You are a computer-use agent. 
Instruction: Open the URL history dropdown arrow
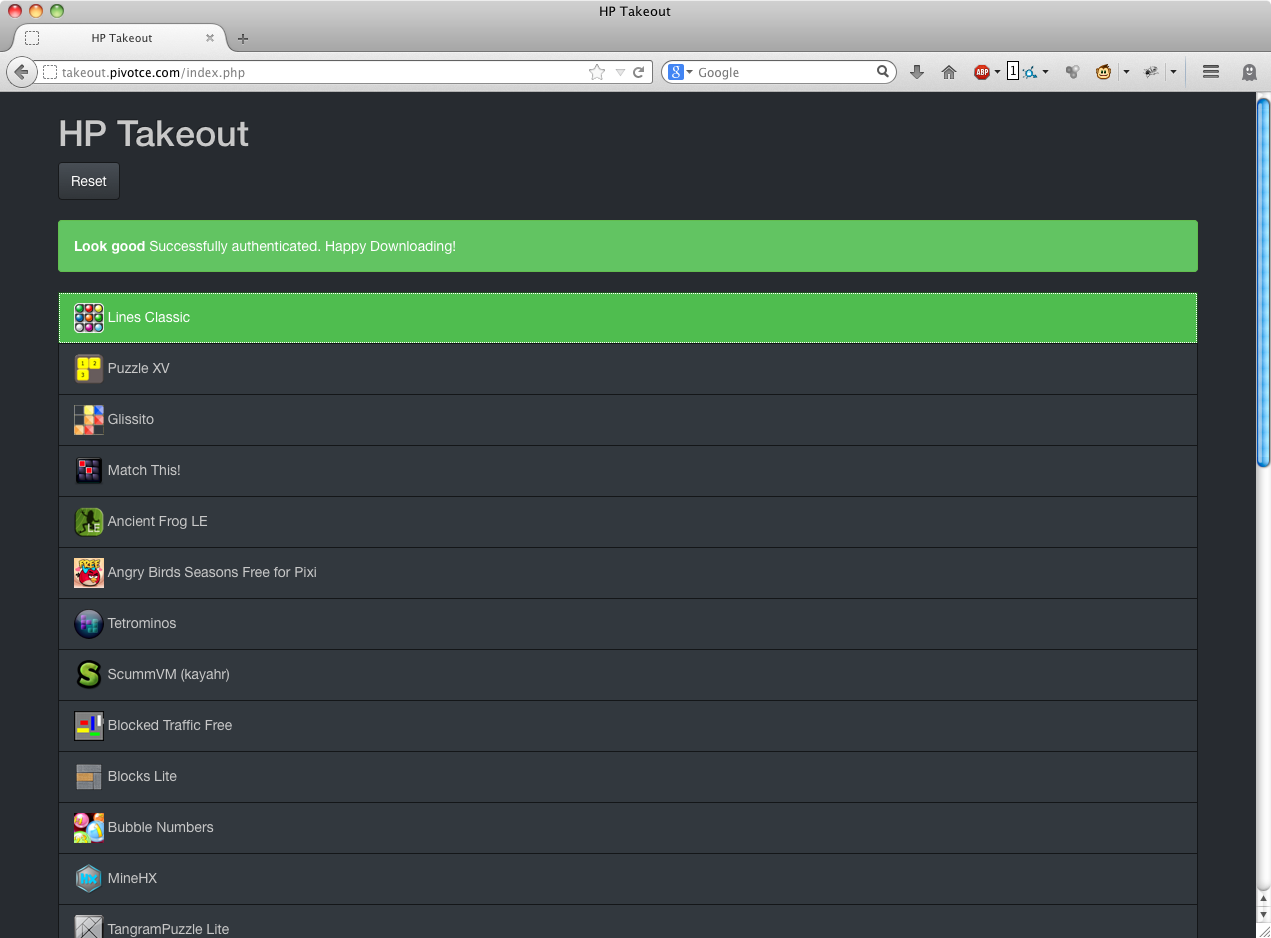[x=620, y=72]
